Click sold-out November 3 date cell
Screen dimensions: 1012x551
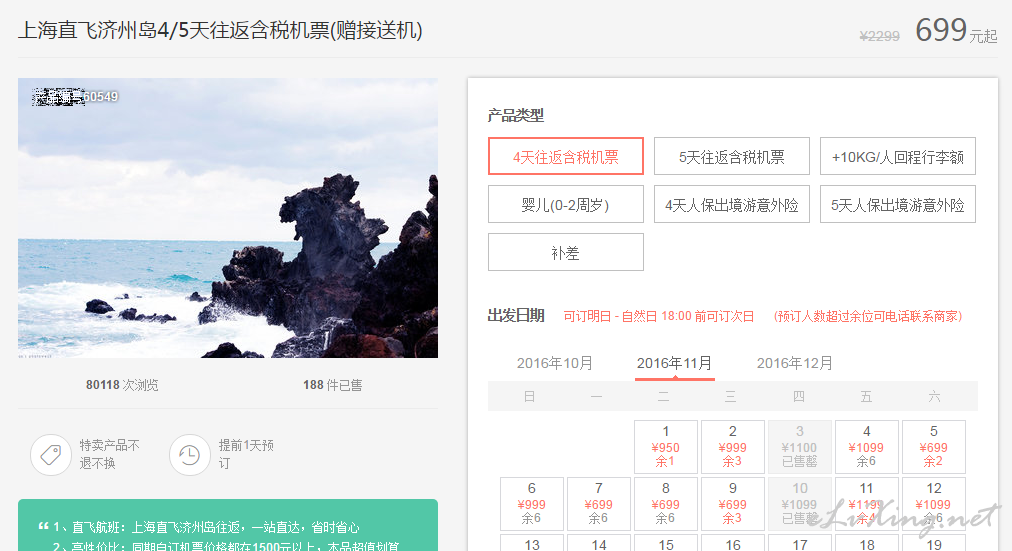(800, 446)
